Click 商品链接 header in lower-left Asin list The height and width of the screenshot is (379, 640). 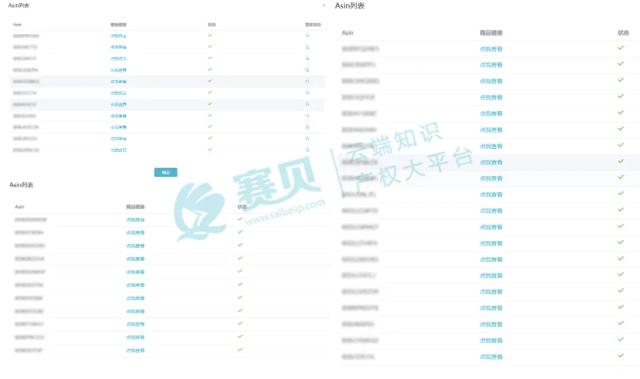click(135, 207)
